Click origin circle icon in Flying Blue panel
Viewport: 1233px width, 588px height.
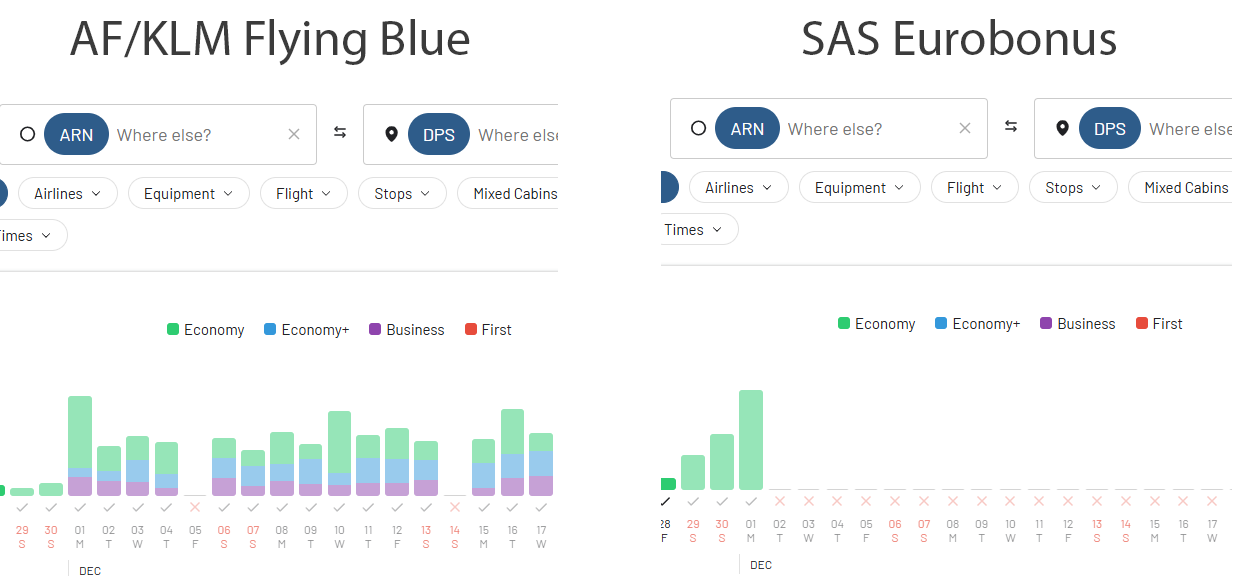click(x=27, y=134)
